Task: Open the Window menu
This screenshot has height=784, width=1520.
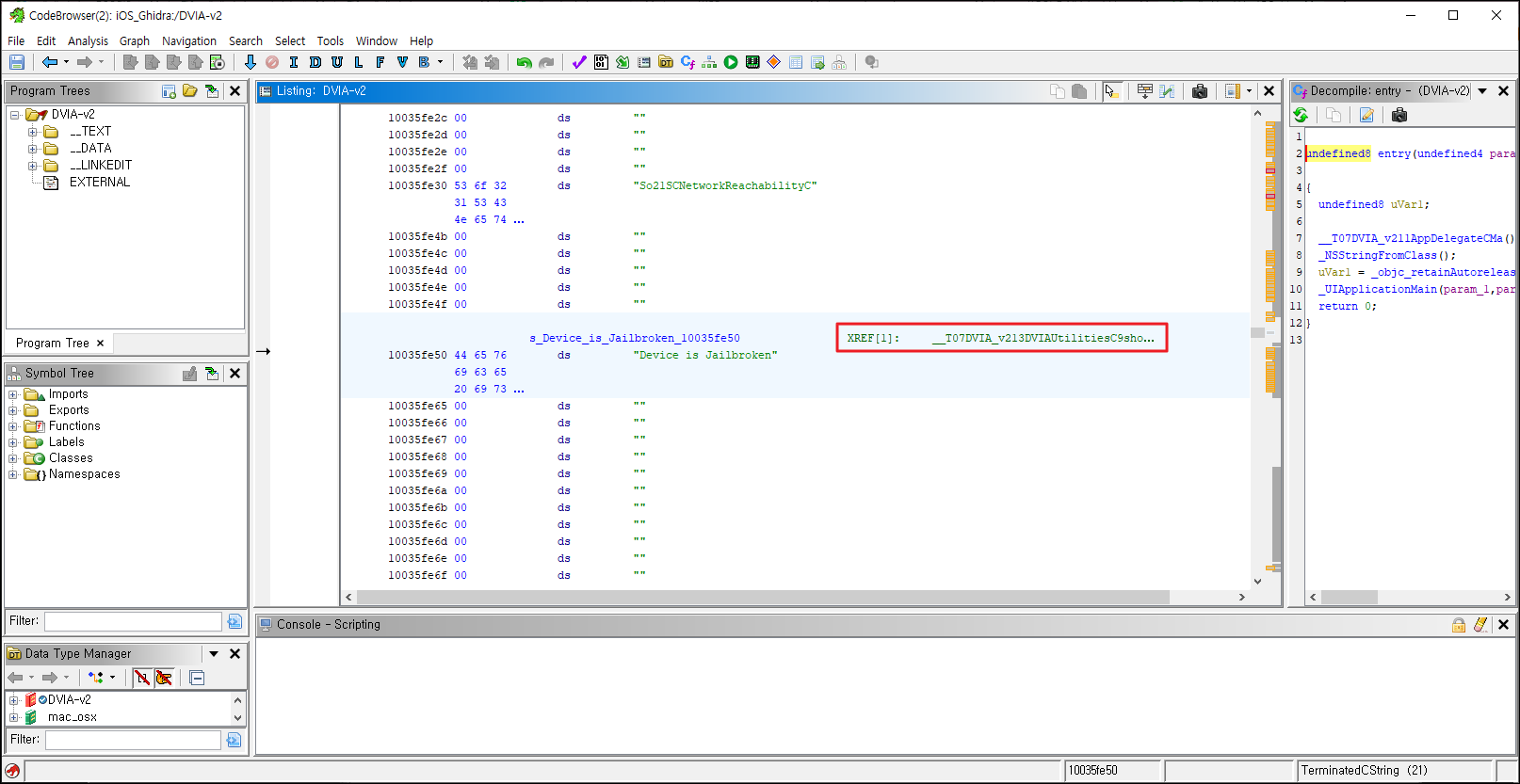Action: (377, 40)
